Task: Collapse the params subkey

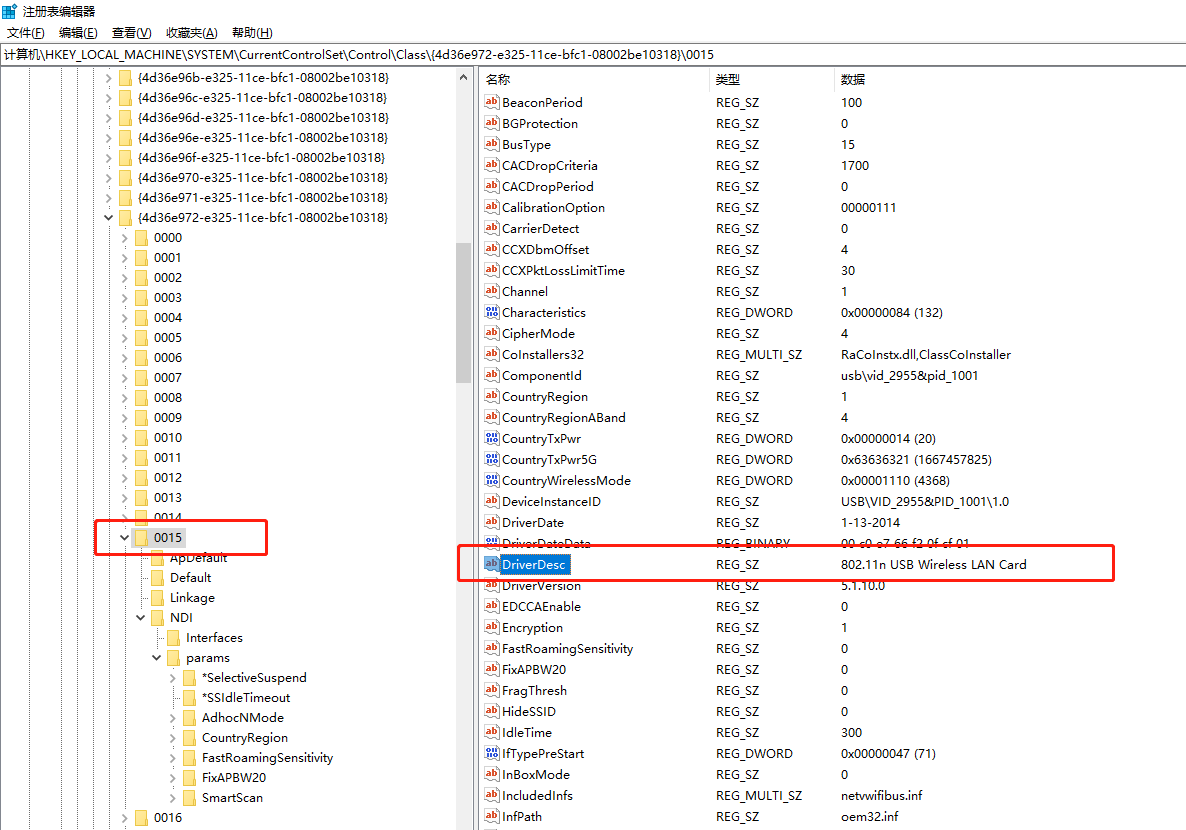Action: click(157, 658)
